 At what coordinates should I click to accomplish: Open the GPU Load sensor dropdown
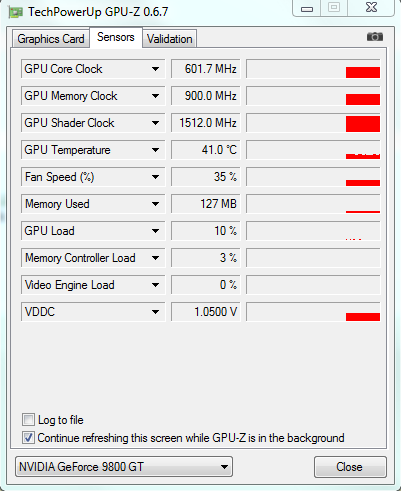(x=155, y=231)
